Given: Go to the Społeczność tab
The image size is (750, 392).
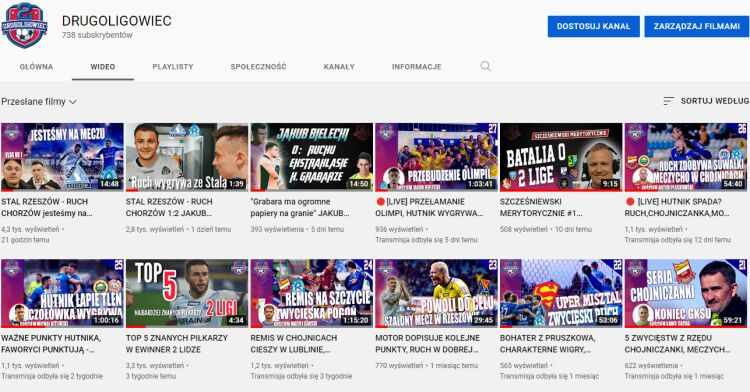Looking at the screenshot, I should pyautogui.click(x=258, y=66).
